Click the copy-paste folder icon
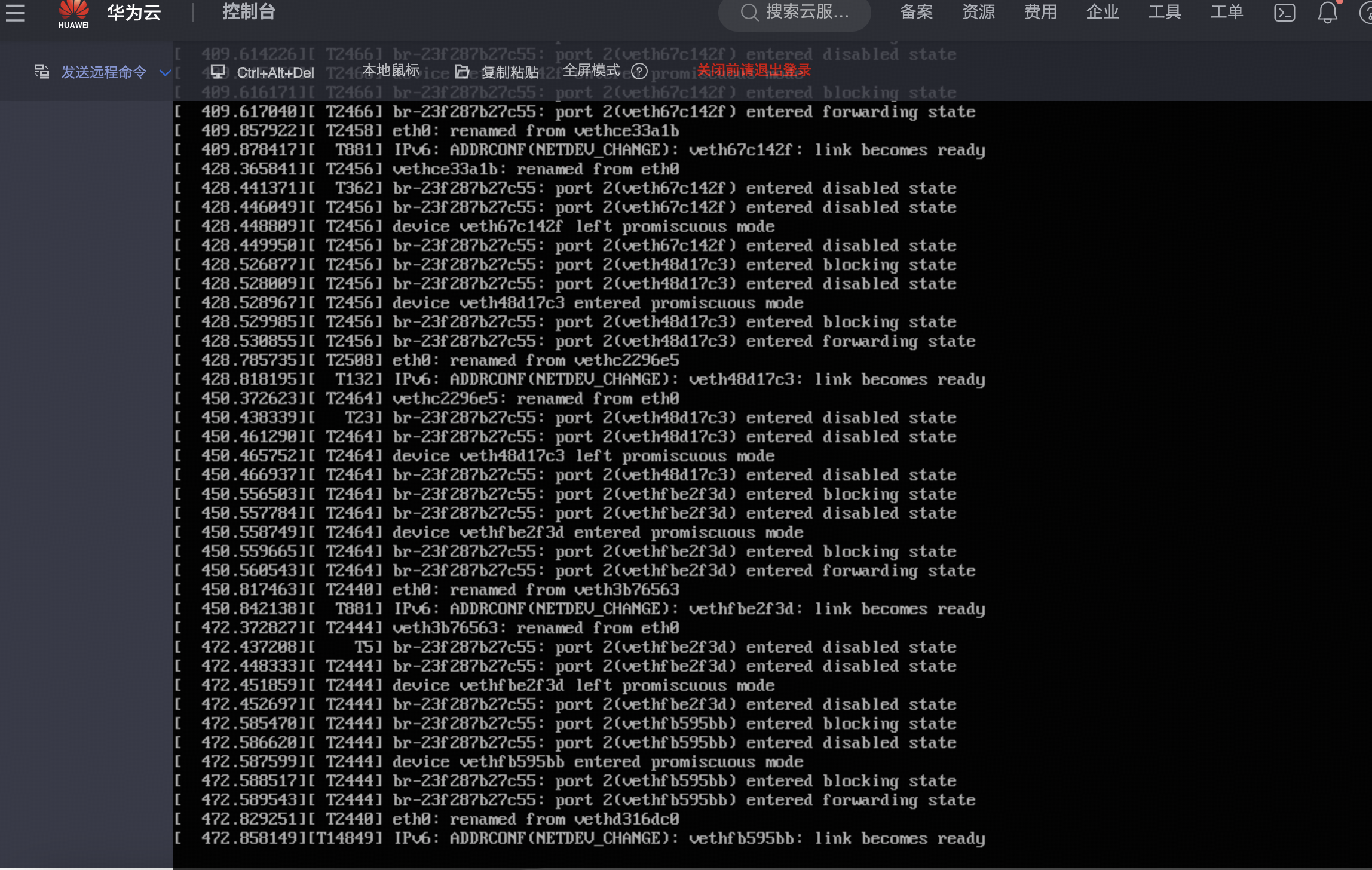The image size is (1372, 870). click(462, 72)
